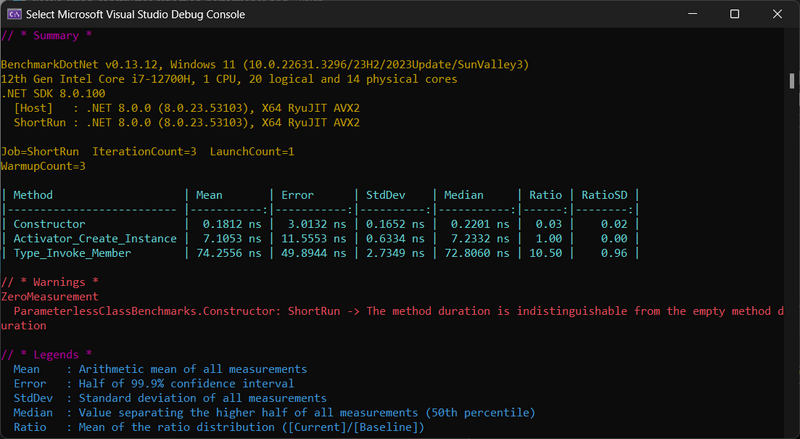Click the RatioSD value '0.02'

point(614,224)
